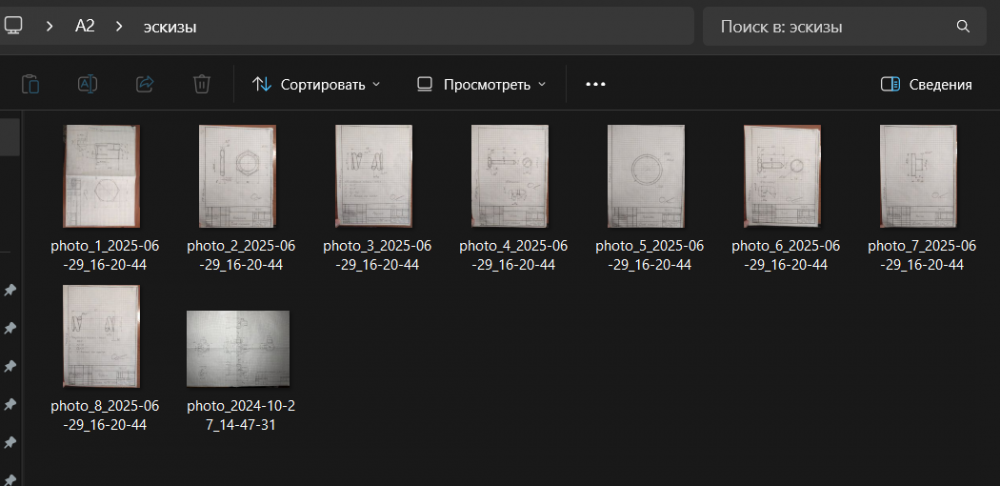1000x486 pixels.
Task: Open the Сортировать sort dropdown
Action: point(316,84)
